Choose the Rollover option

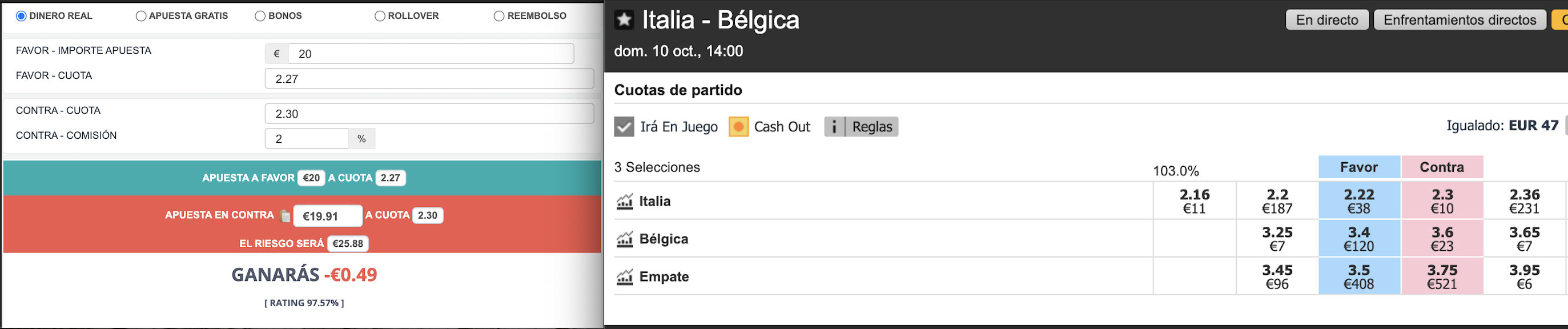380,16
